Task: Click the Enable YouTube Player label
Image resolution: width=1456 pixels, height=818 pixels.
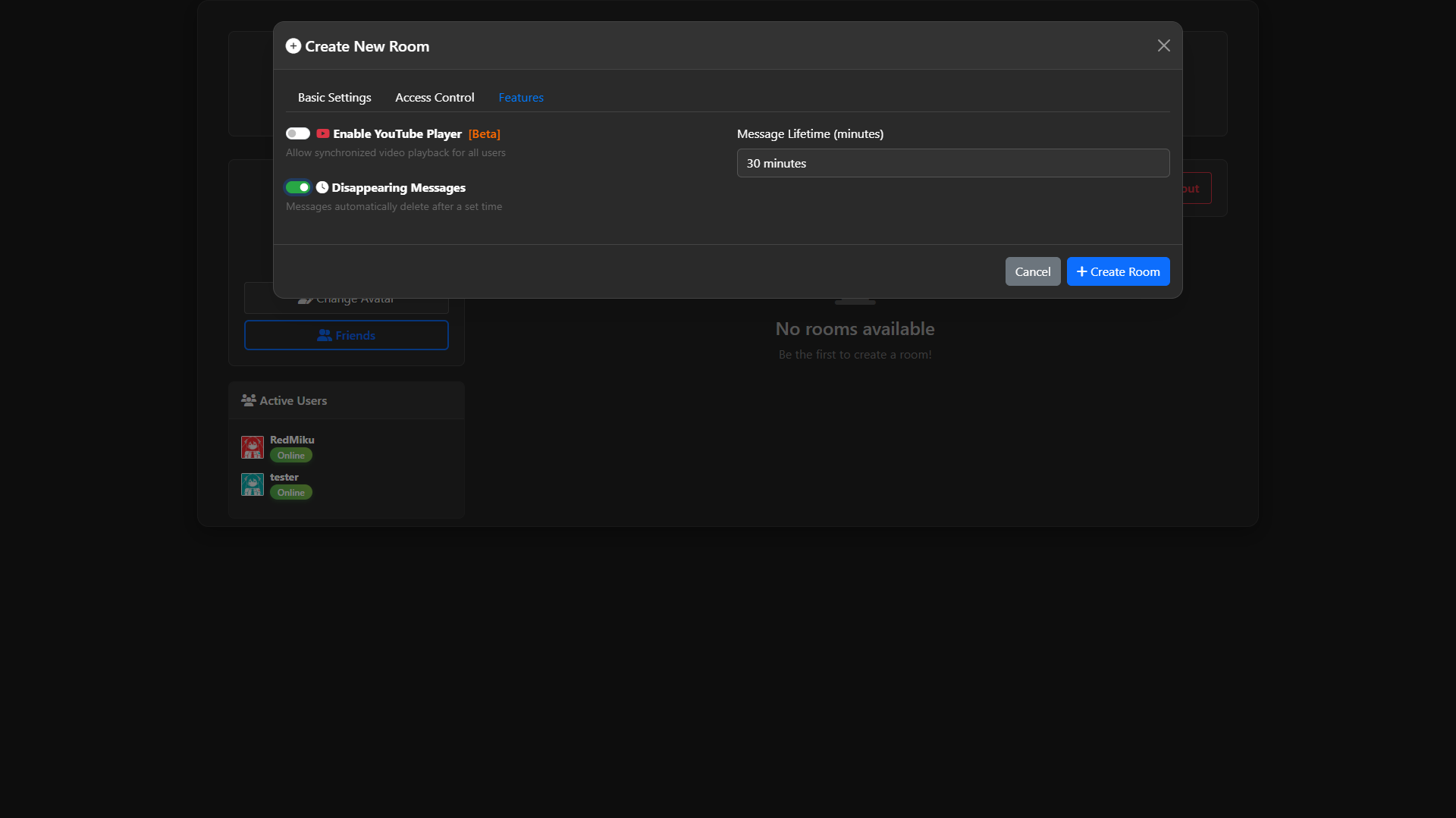Action: (x=397, y=134)
